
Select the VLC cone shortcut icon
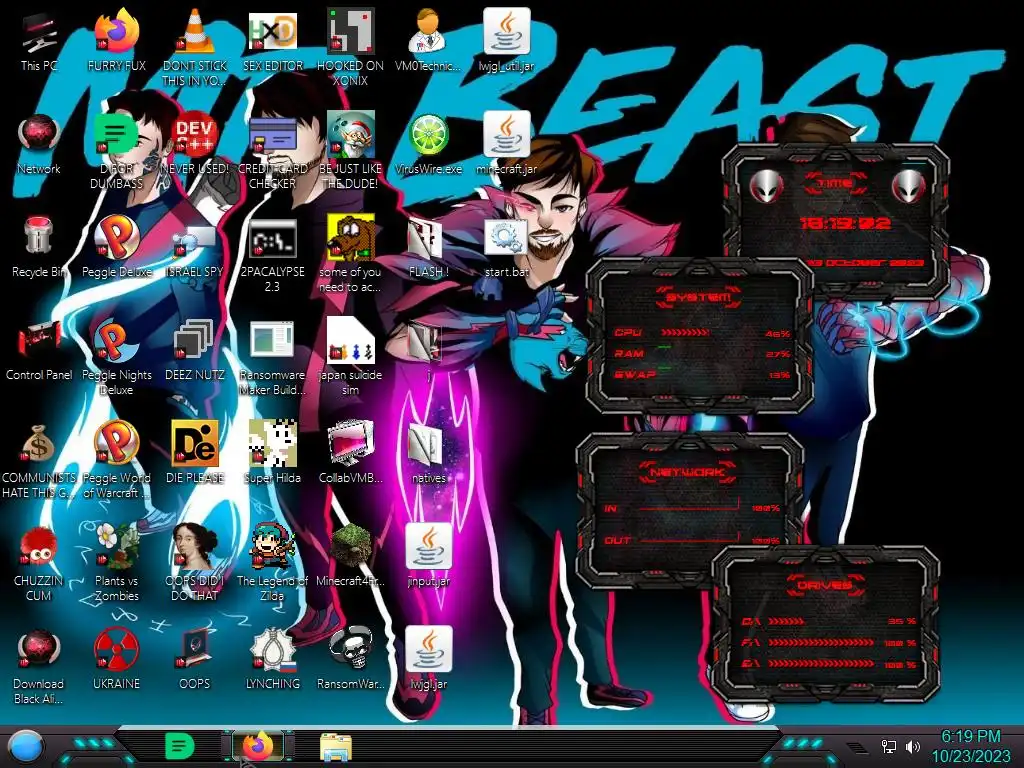tap(195, 31)
